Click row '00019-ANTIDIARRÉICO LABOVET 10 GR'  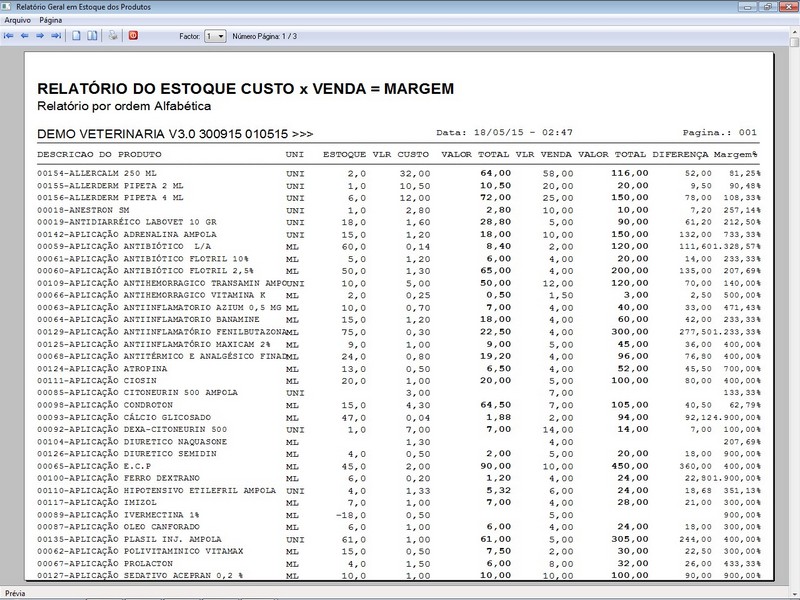pos(398,222)
